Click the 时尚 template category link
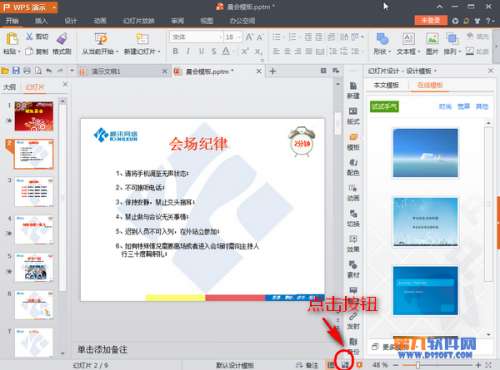Viewport: 500px width, 370px height. pos(445,106)
